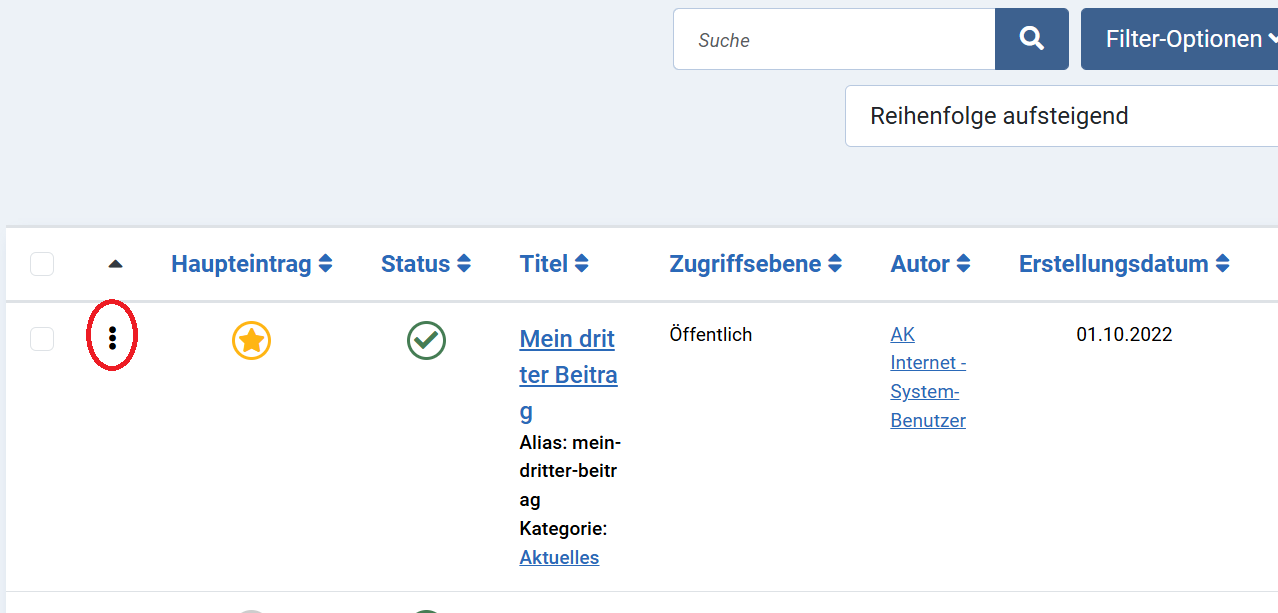Tick the checkbox for Mein dritter Beitrag
The width and height of the screenshot is (1278, 613).
click(42, 339)
